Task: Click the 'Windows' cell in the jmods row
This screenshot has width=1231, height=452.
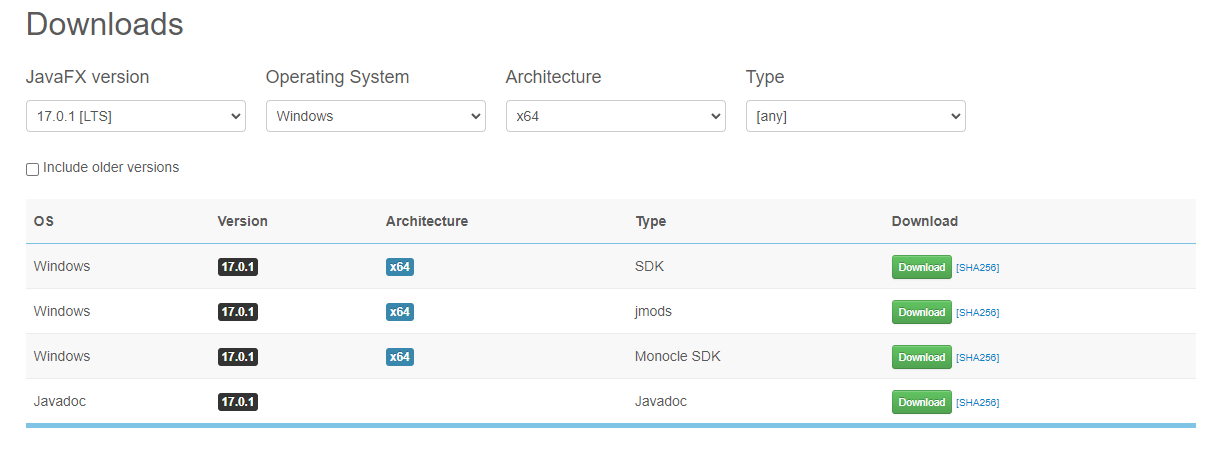Action: click(x=62, y=311)
